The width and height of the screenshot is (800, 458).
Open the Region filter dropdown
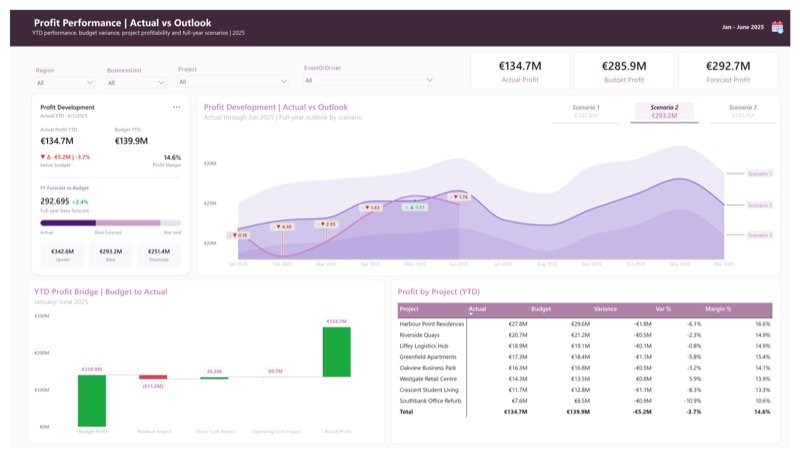coord(65,82)
